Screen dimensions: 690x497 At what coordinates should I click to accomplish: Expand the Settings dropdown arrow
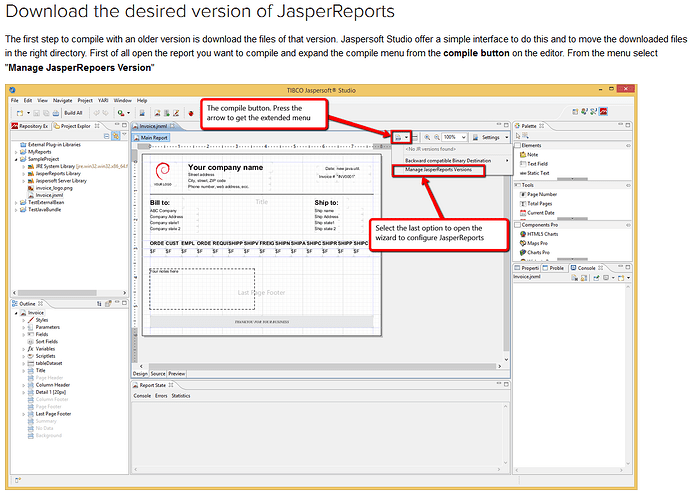coord(506,137)
